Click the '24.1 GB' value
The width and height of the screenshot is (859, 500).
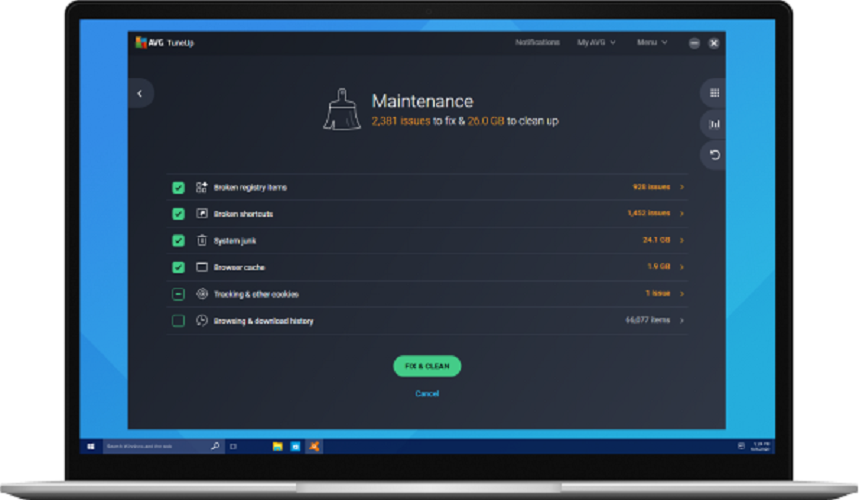(x=656, y=240)
